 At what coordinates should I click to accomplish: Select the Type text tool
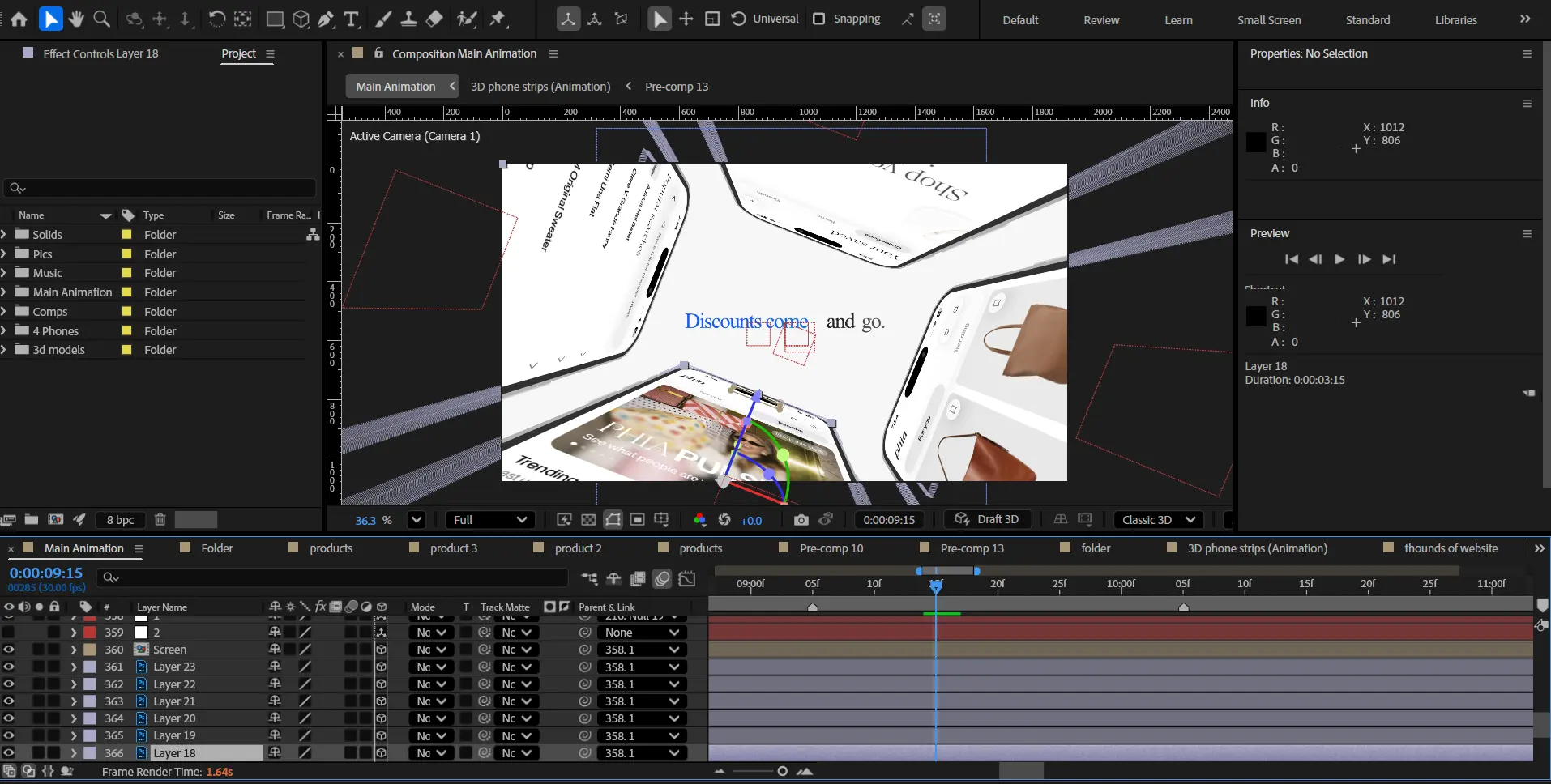point(351,19)
